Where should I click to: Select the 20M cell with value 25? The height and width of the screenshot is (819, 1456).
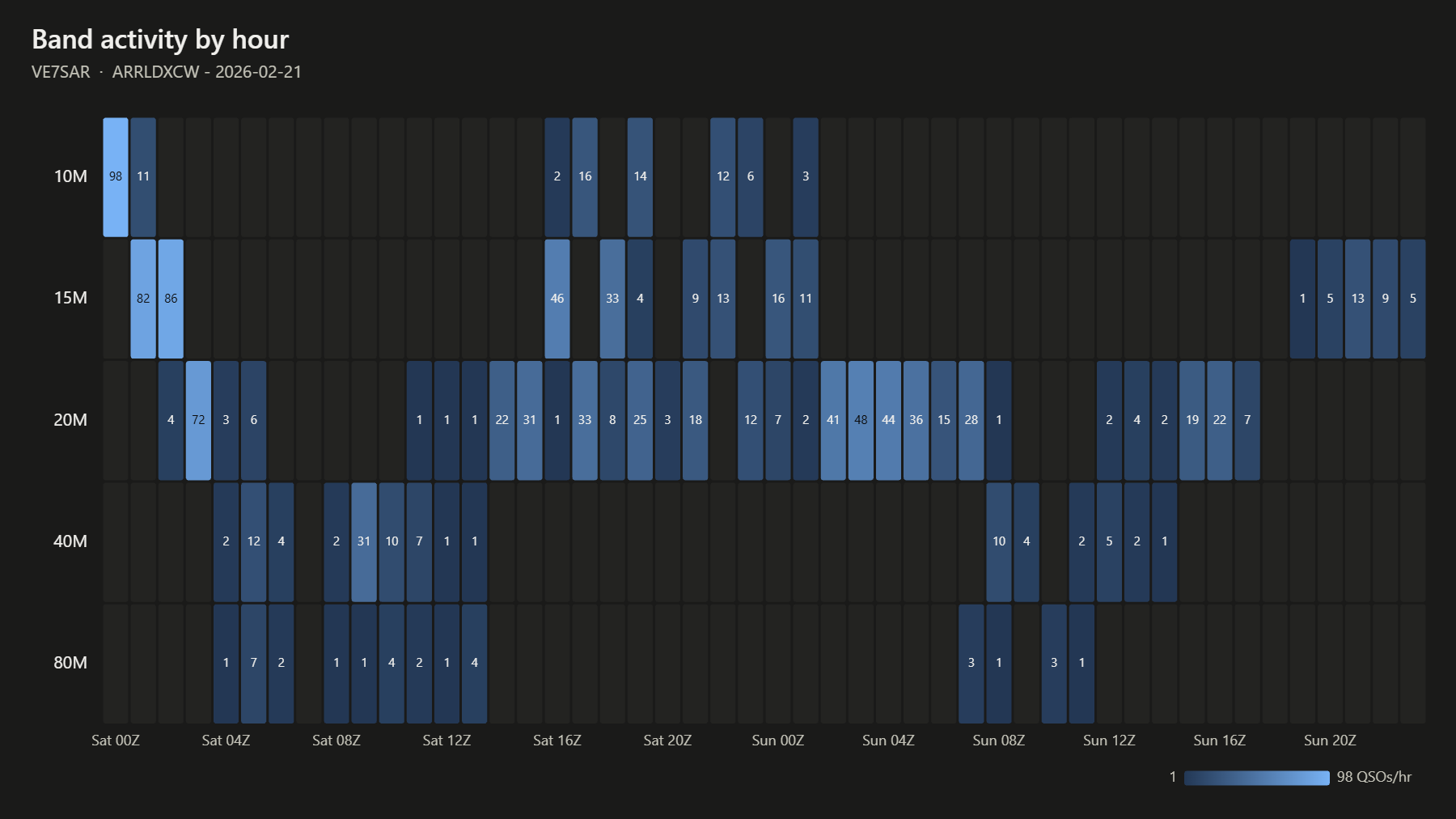coord(640,420)
